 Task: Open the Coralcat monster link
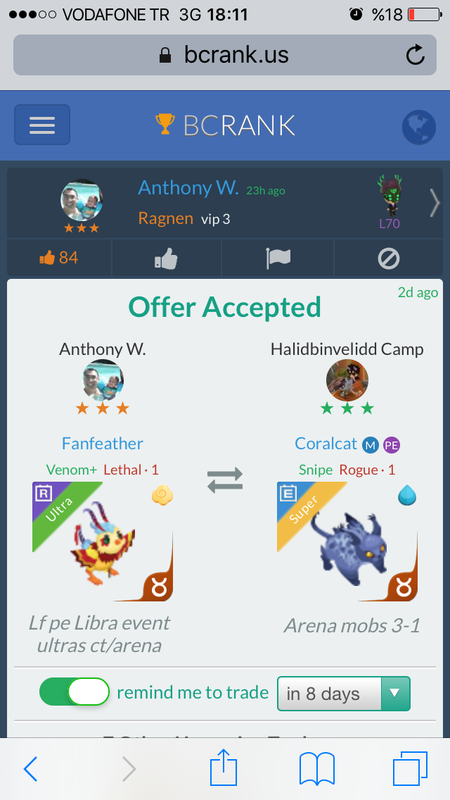(326, 443)
